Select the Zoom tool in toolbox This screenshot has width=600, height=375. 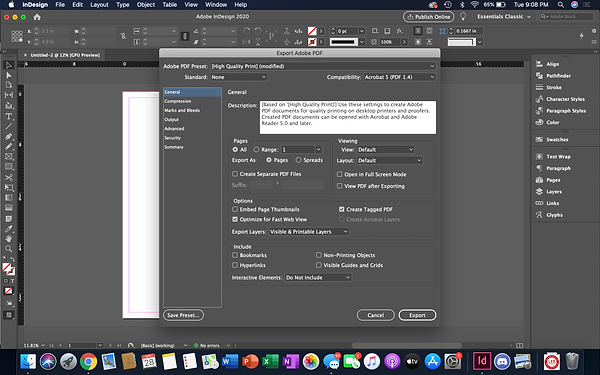click(x=8, y=248)
